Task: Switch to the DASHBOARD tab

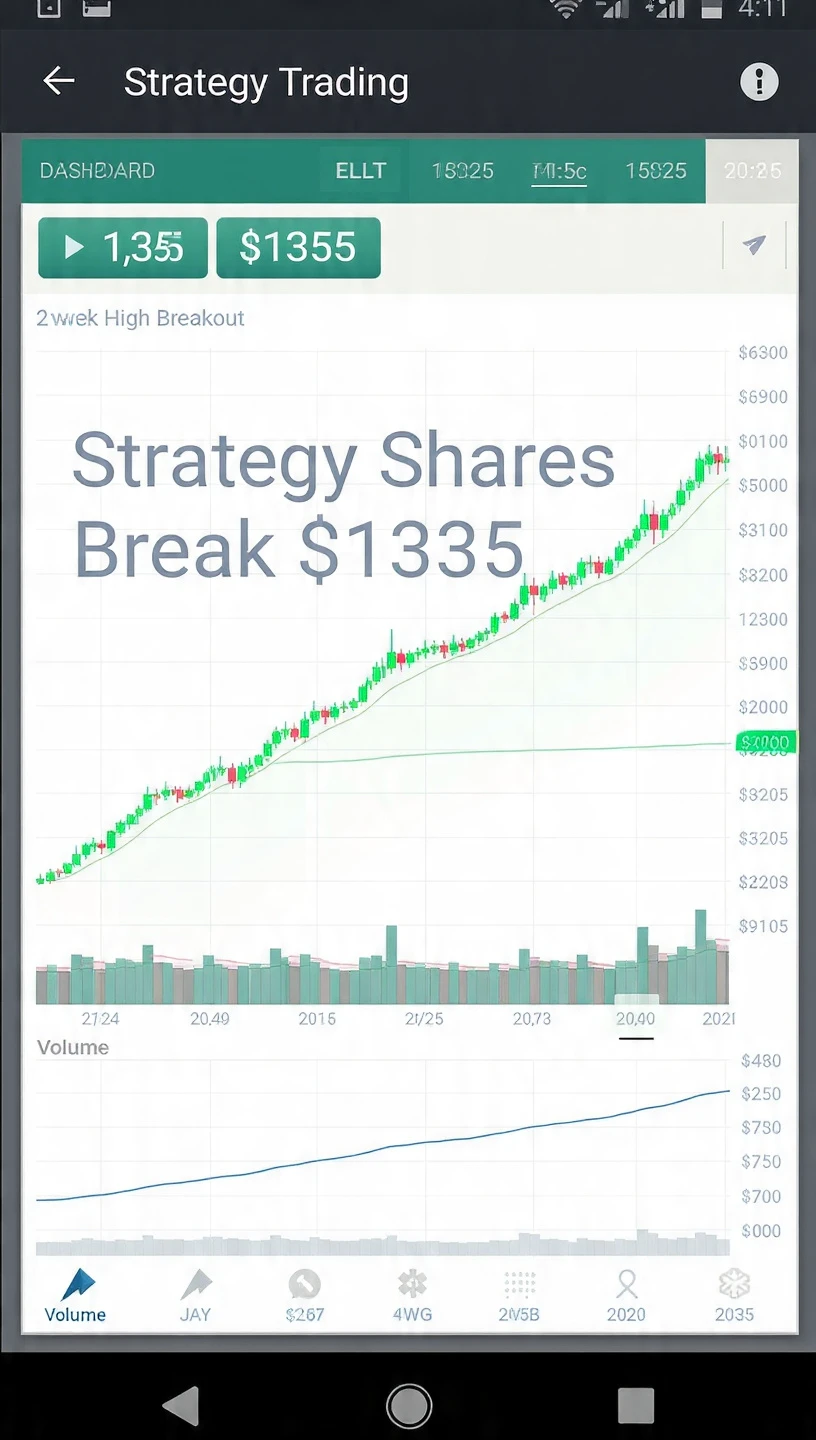Action: click(97, 171)
